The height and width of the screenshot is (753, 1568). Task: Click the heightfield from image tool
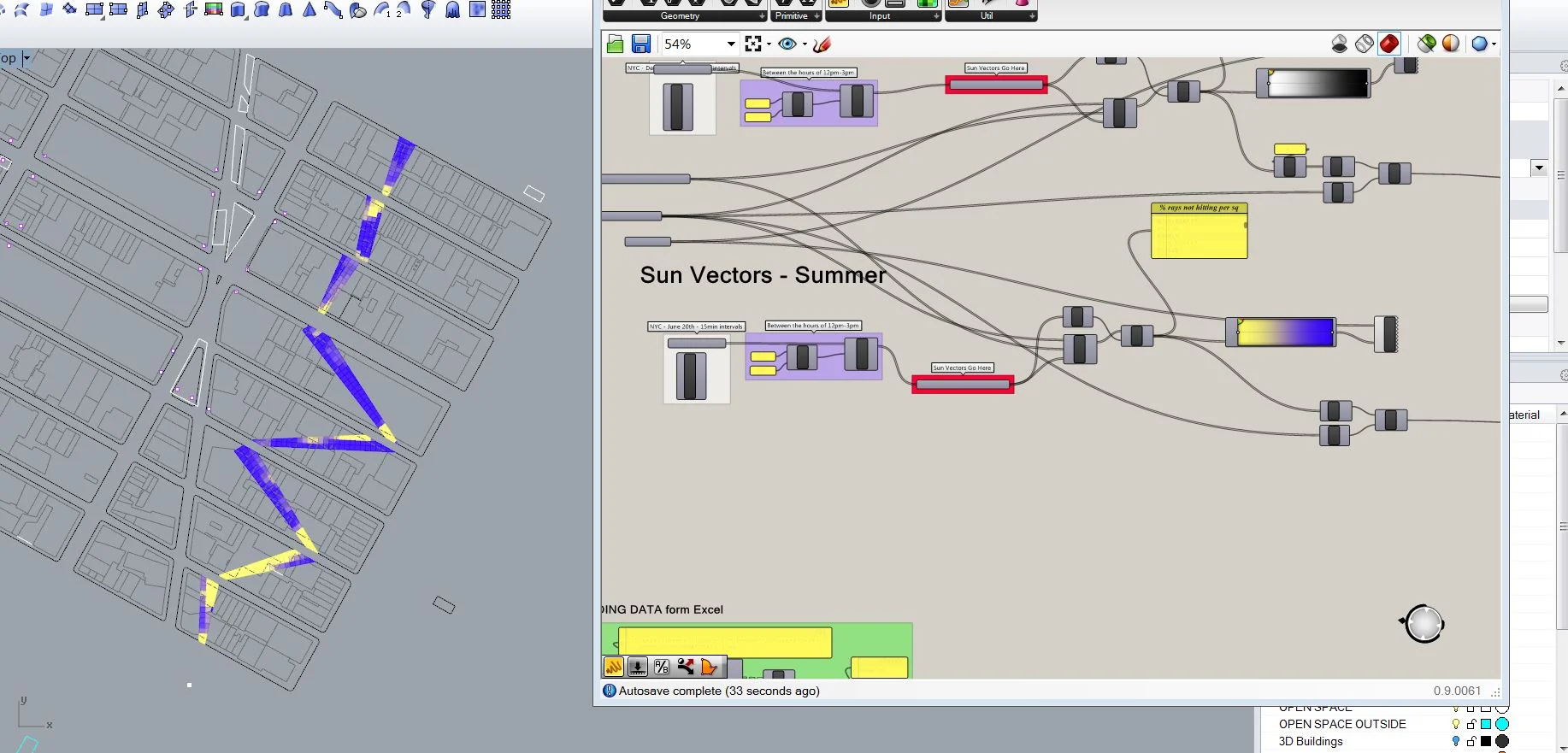(x=477, y=9)
